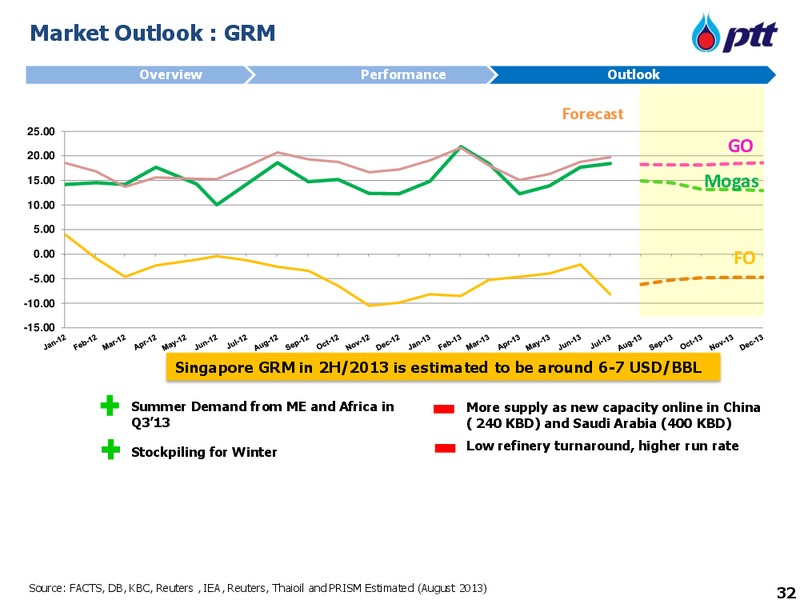Click the Jan-12 axis label
Screen dimensions: 800x600
click(55, 341)
